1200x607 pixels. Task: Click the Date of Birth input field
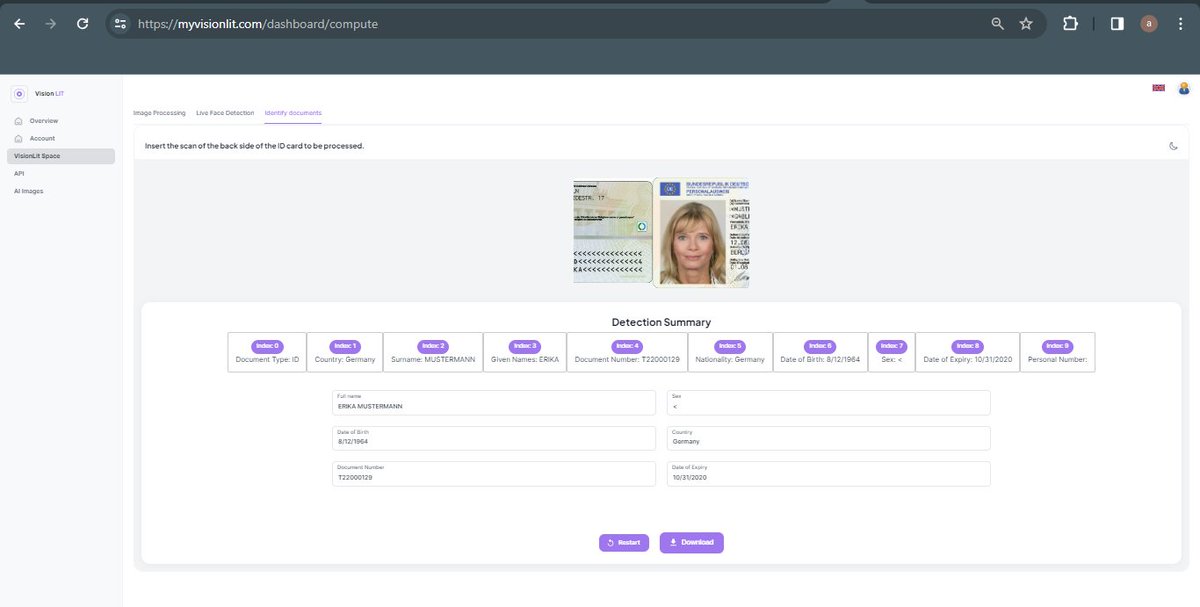(x=495, y=438)
